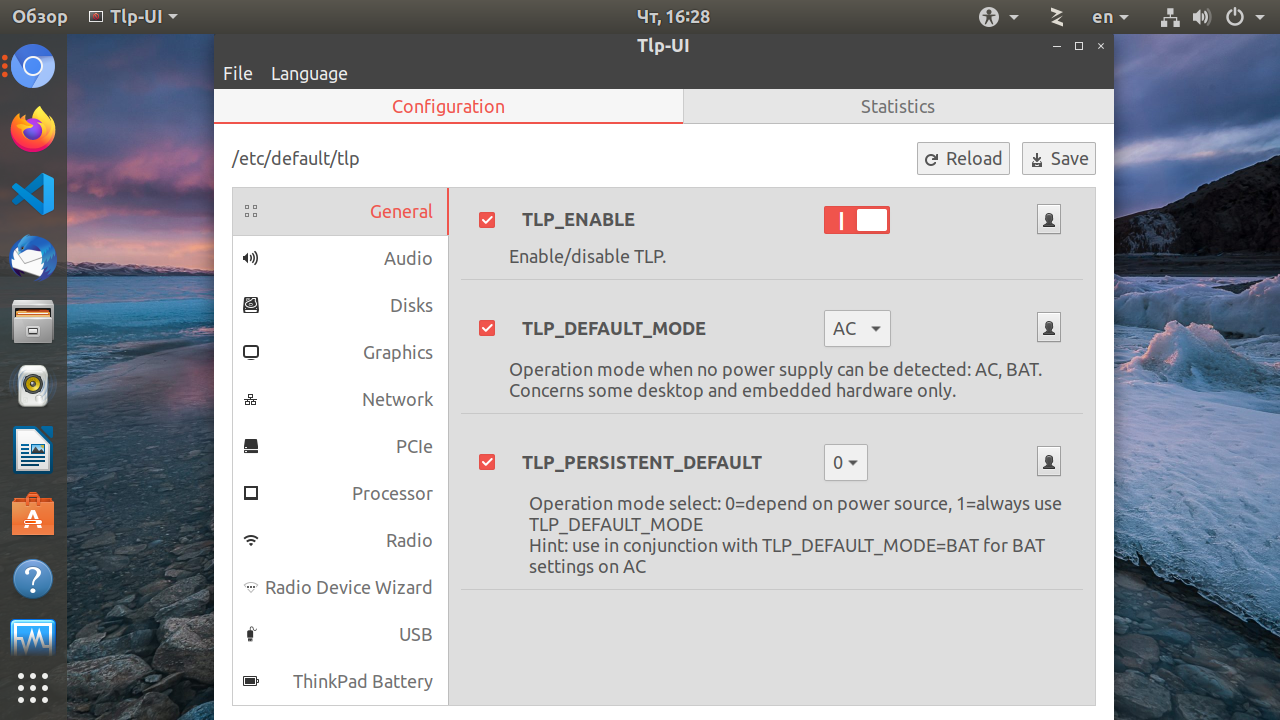Open power menu in top bar
This screenshot has height=720, width=1280.
[1247, 17]
